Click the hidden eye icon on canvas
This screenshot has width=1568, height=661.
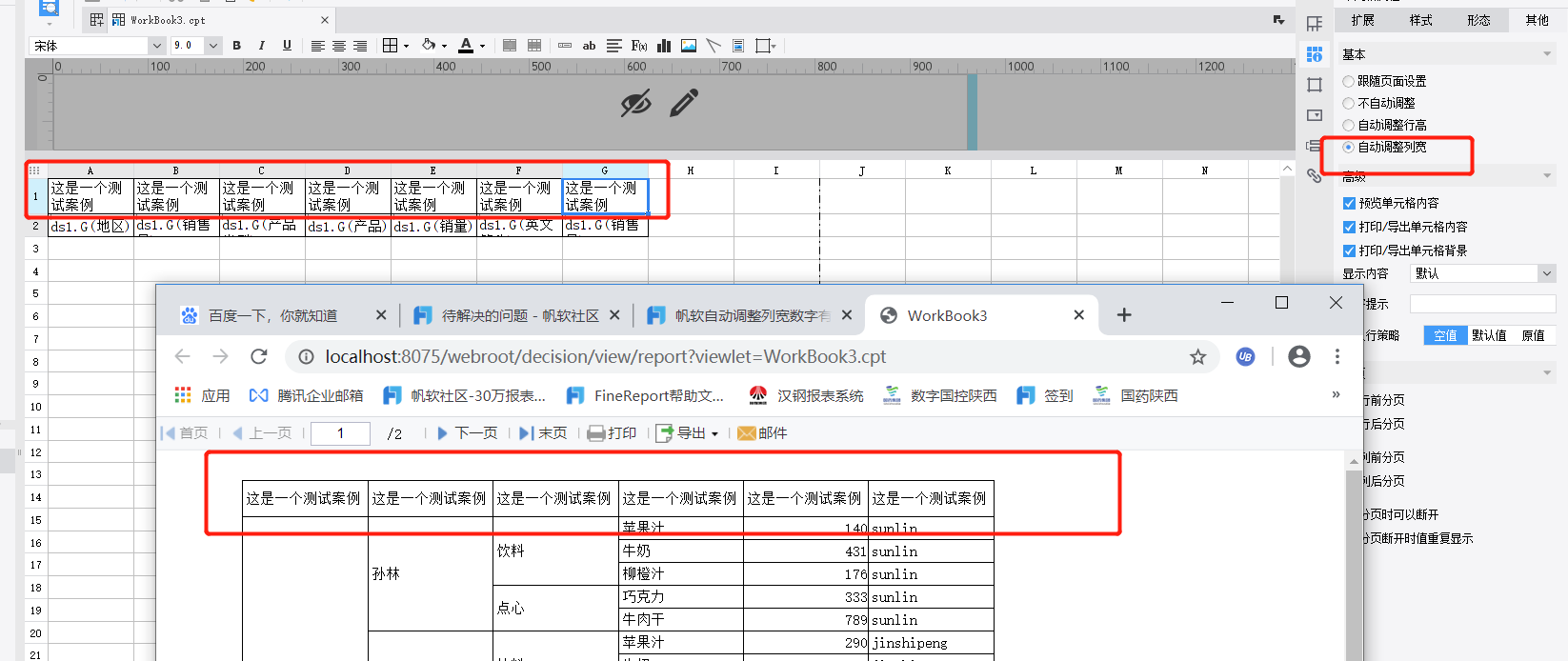(635, 103)
